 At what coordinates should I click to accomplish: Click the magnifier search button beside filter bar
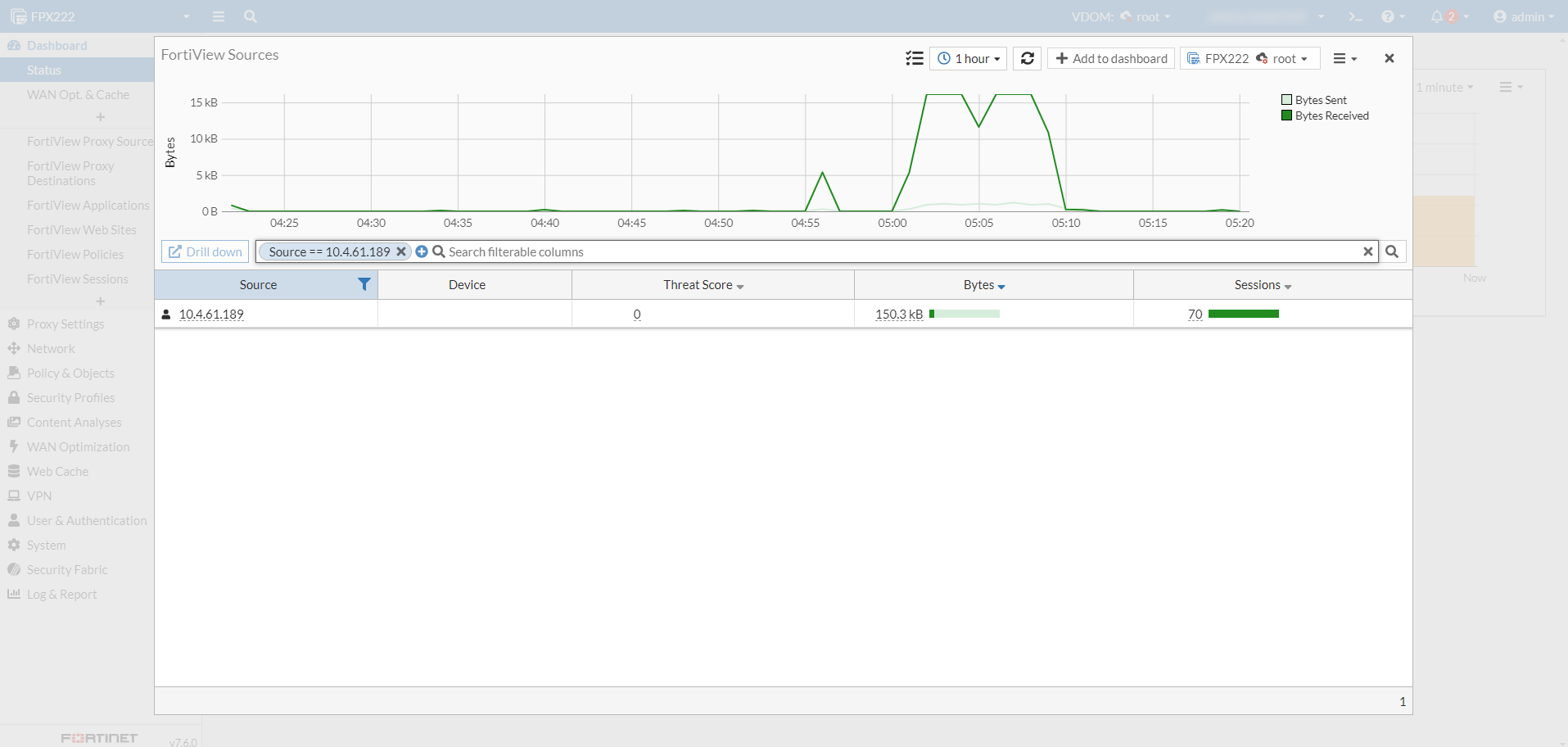coord(1392,251)
